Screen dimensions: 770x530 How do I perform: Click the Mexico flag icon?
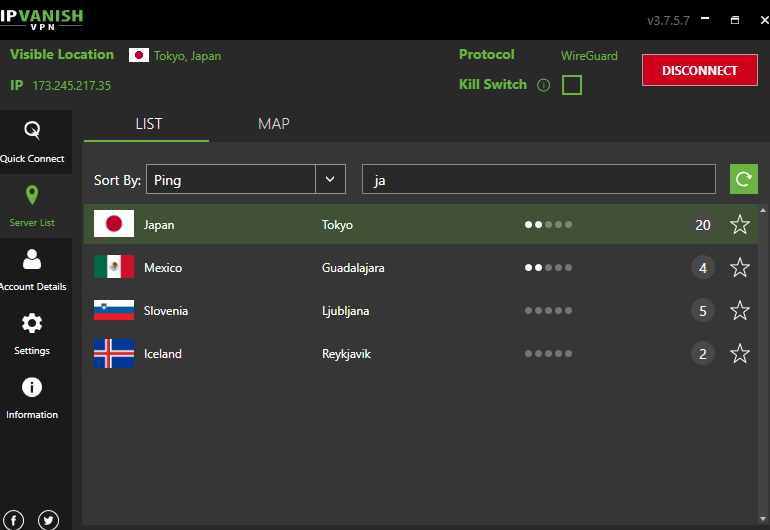click(114, 267)
